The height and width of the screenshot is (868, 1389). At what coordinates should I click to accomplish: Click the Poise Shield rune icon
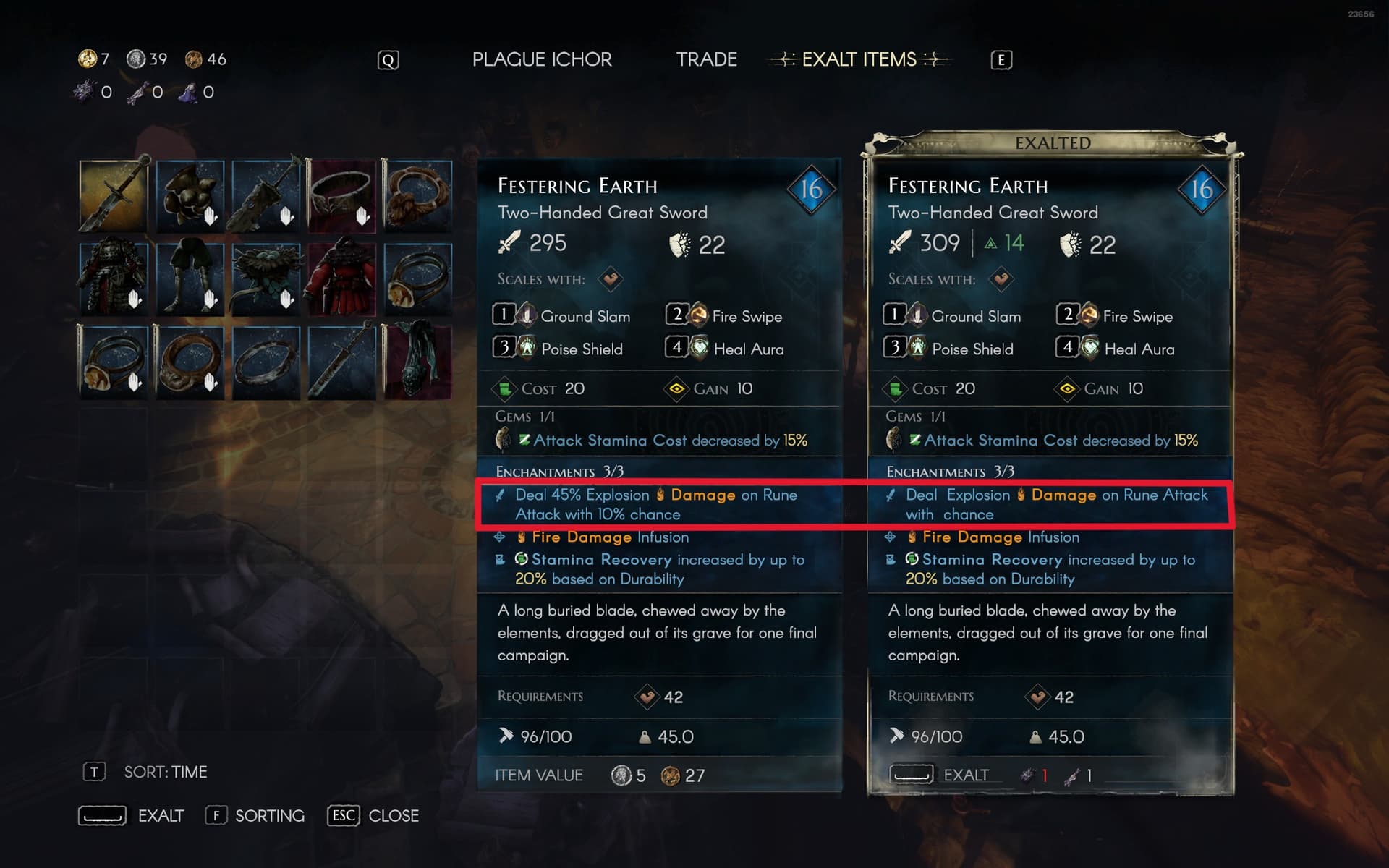pyautogui.click(x=527, y=348)
